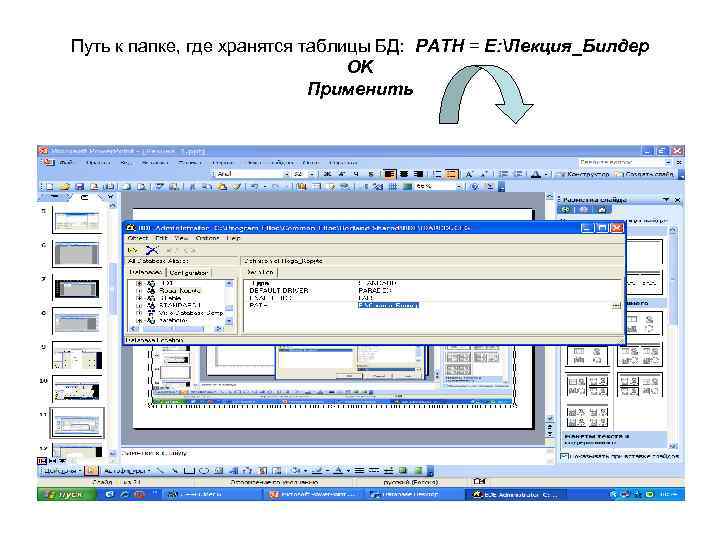This screenshot has height=540, width=720.
Task: Click the DEFAULT DRIVER row label
Action: [x=279, y=291]
